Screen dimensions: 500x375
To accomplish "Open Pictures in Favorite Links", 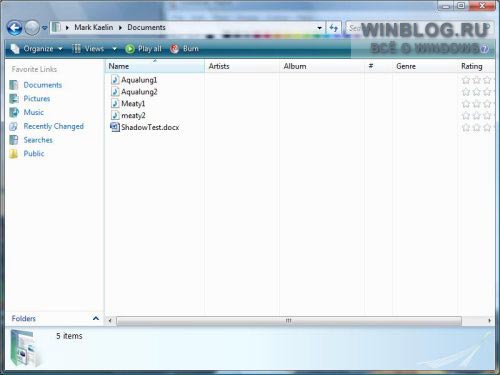I will [37, 99].
